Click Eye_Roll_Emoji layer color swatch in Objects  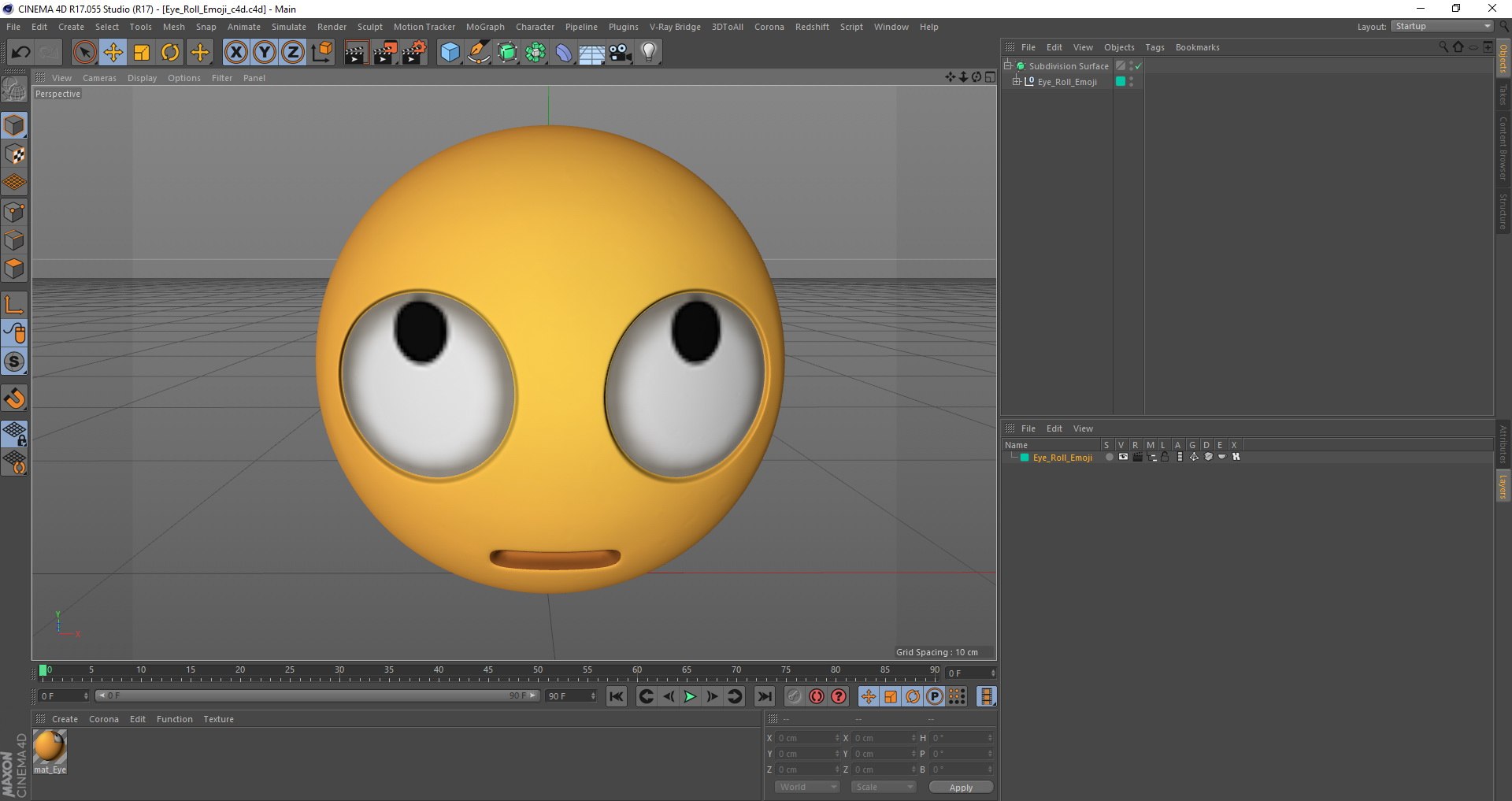pyautogui.click(x=1121, y=81)
